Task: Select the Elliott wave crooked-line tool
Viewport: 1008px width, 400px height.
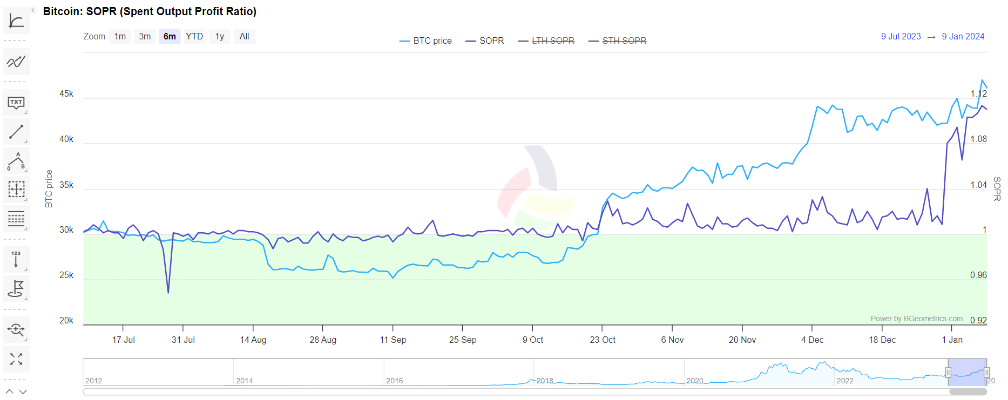Action: tap(15, 161)
